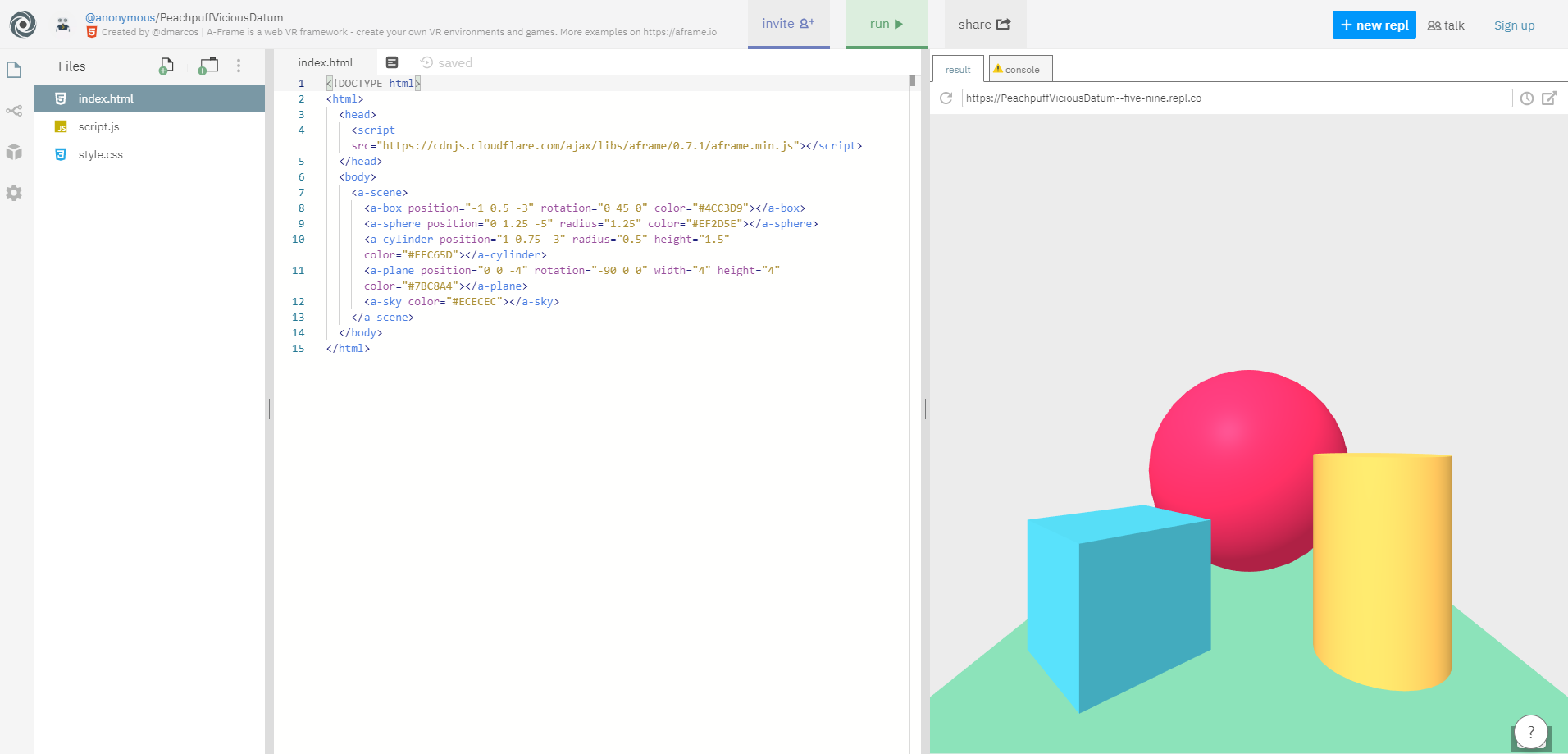This screenshot has height=754, width=1568.
Task: Open the settings gear icon
Action: 14,193
